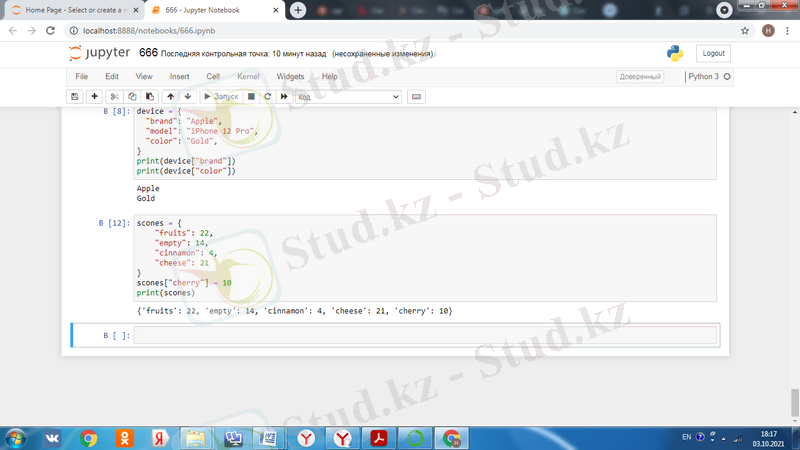
Task: Open a new browser tab
Action: (298, 10)
